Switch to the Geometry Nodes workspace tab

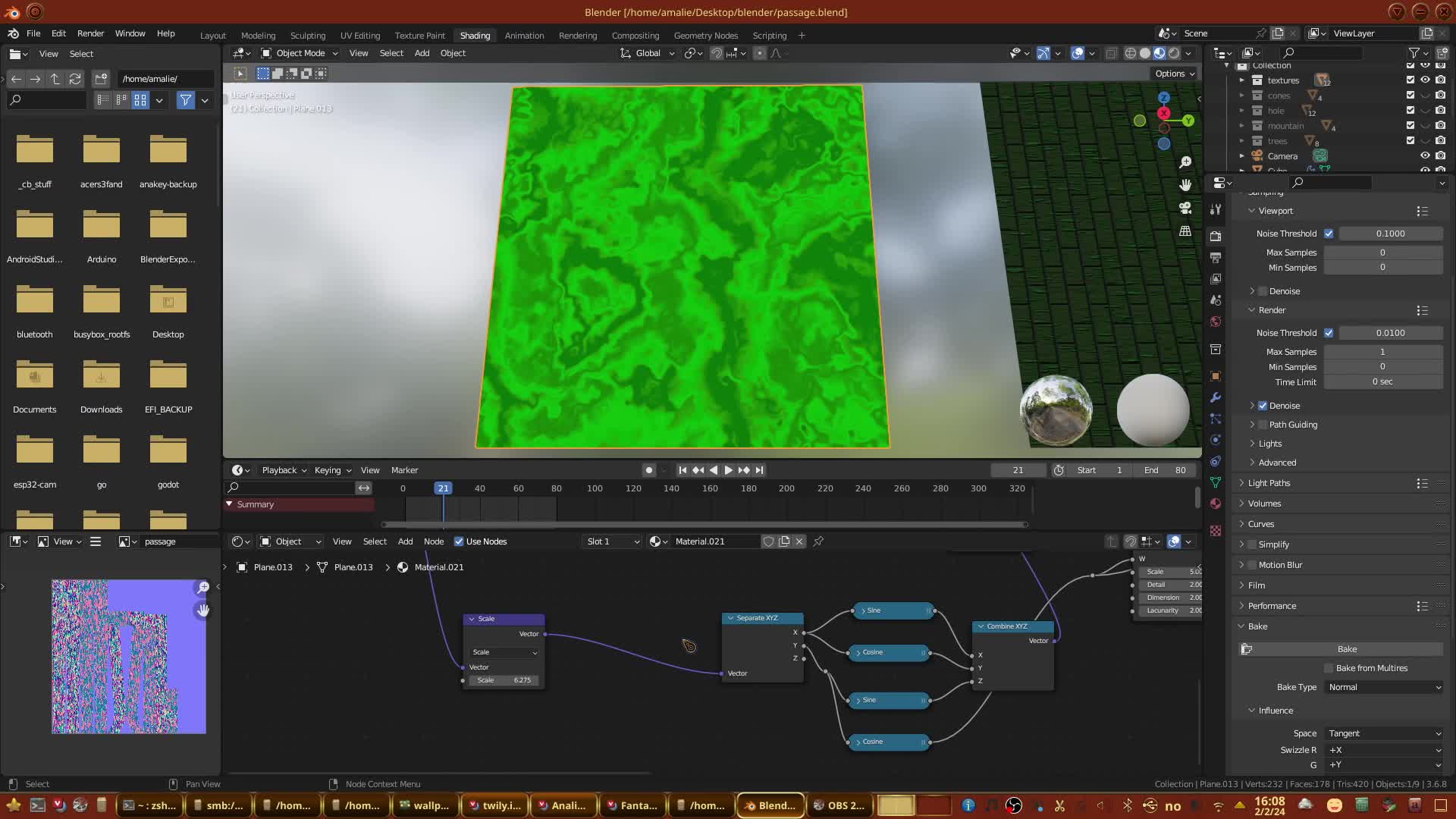[x=705, y=36]
